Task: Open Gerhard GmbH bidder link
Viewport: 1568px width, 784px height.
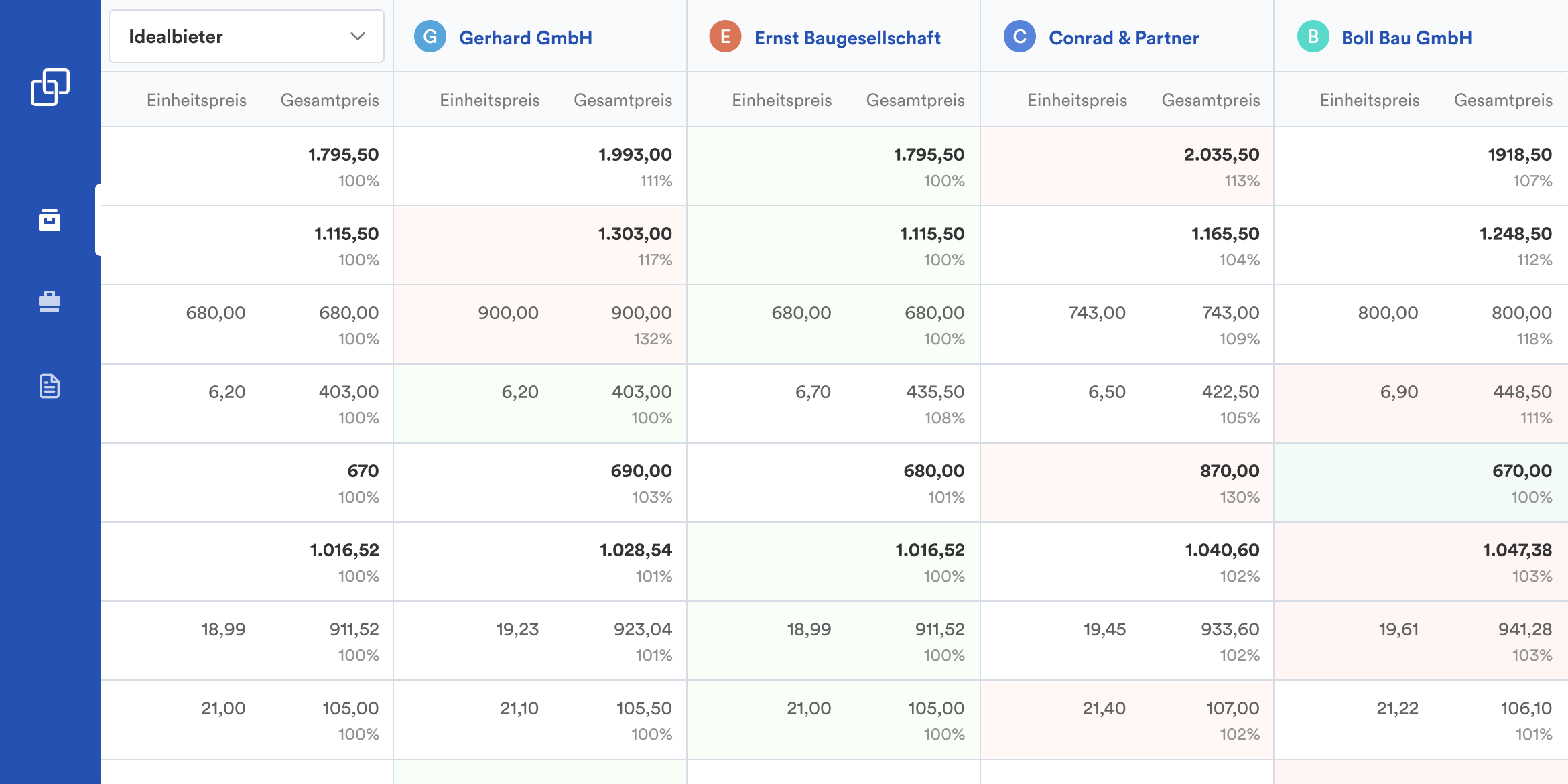Action: [x=525, y=38]
